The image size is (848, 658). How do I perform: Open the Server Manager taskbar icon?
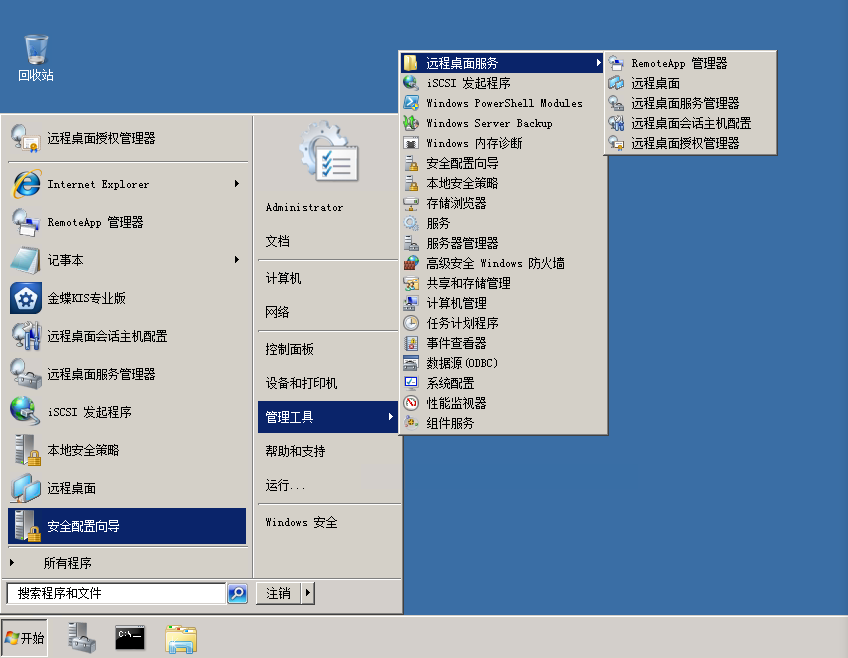point(82,638)
